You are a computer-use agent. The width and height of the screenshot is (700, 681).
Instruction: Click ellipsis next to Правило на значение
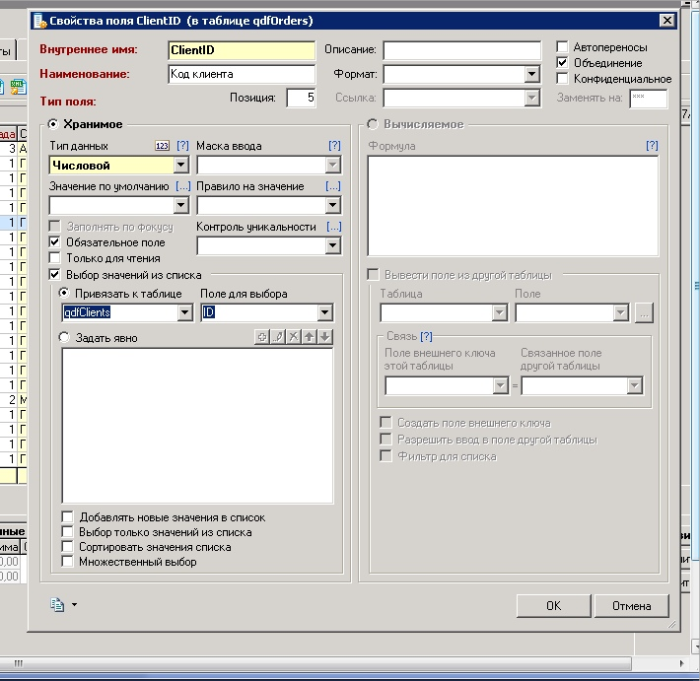pos(333,187)
